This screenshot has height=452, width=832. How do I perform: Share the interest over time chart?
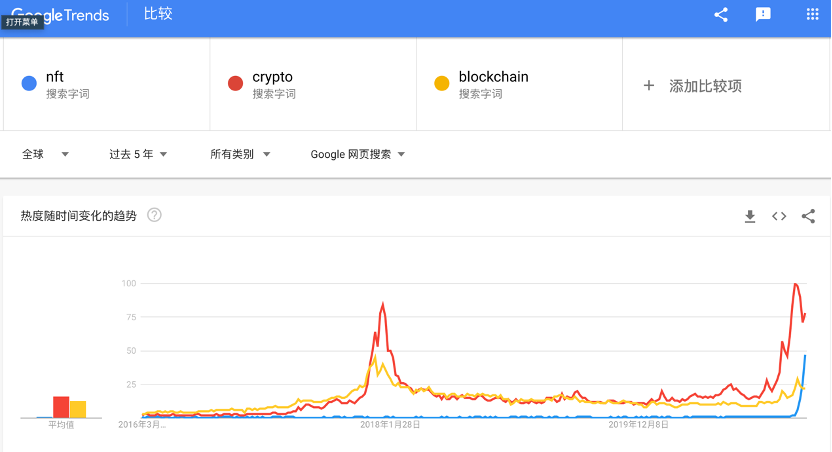pos(808,216)
